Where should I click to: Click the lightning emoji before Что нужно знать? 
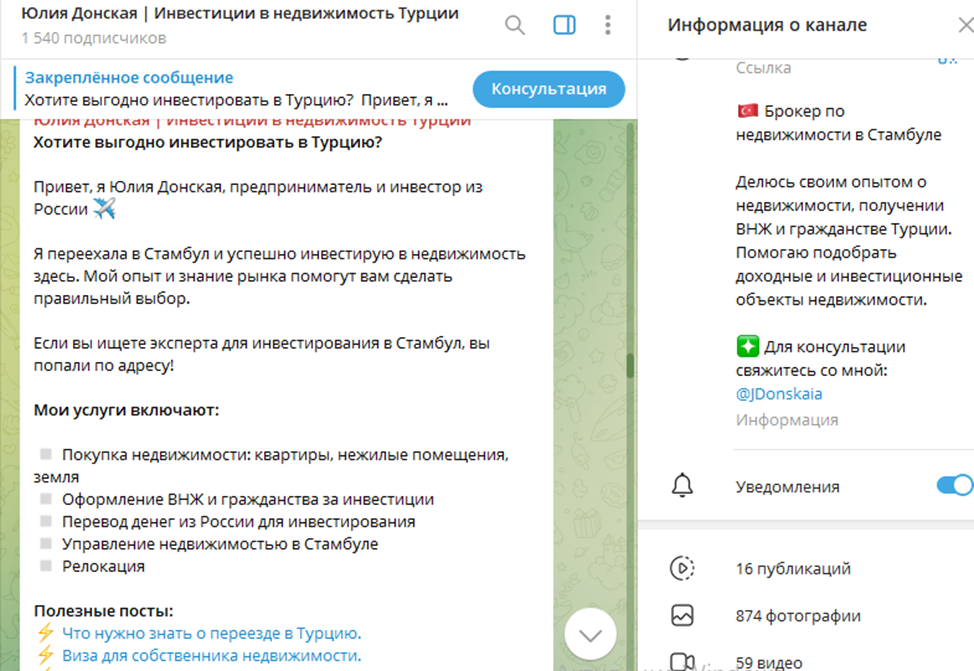(45, 632)
